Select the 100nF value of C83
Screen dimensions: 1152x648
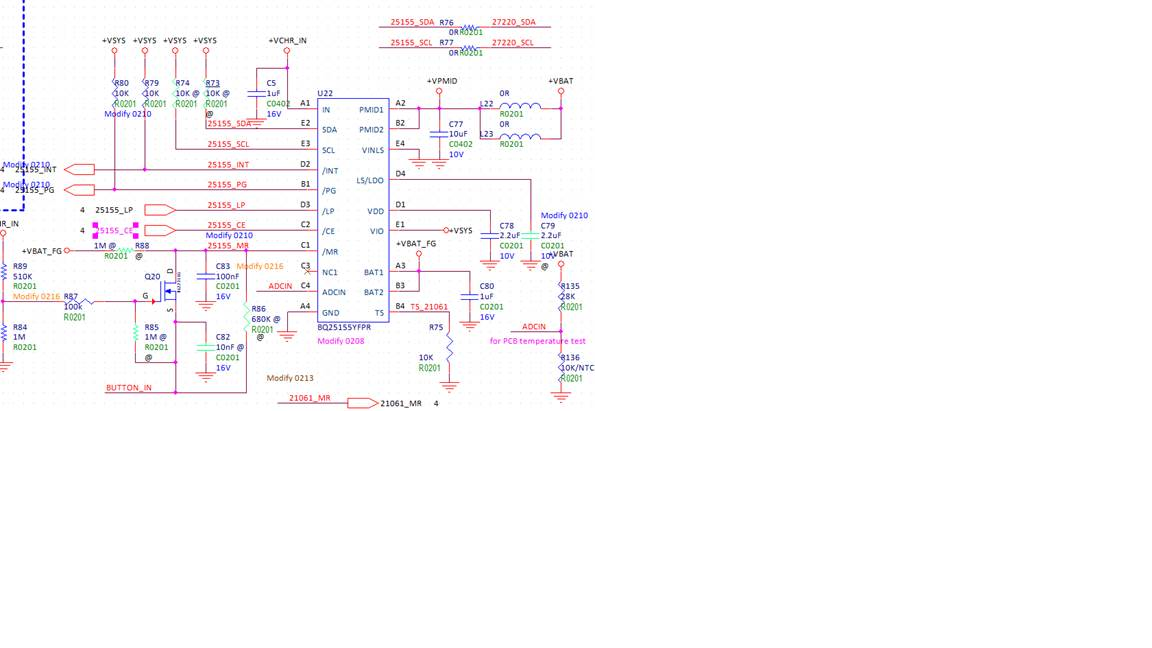[x=227, y=277]
